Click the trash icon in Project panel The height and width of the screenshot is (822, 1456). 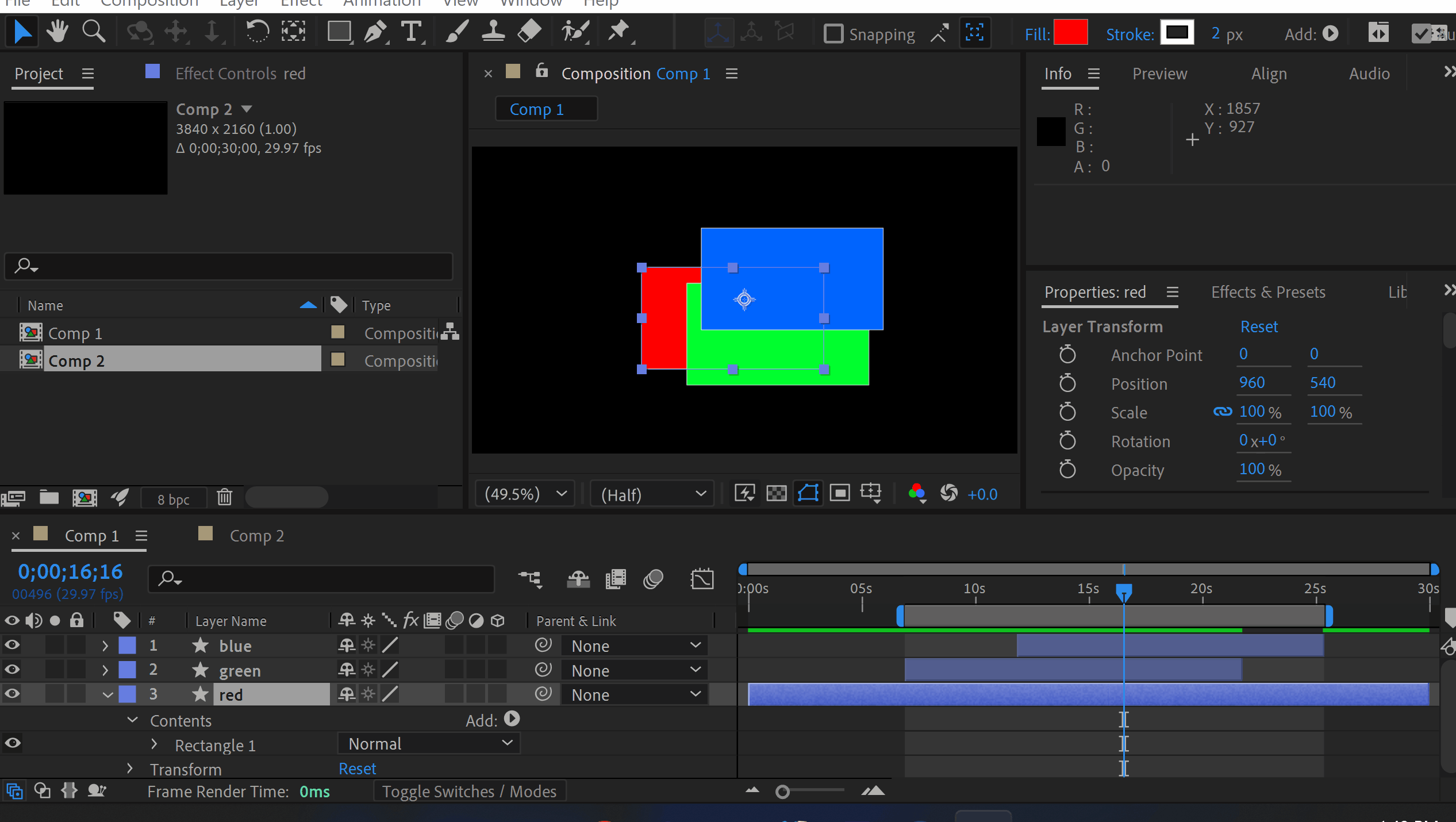coord(224,497)
